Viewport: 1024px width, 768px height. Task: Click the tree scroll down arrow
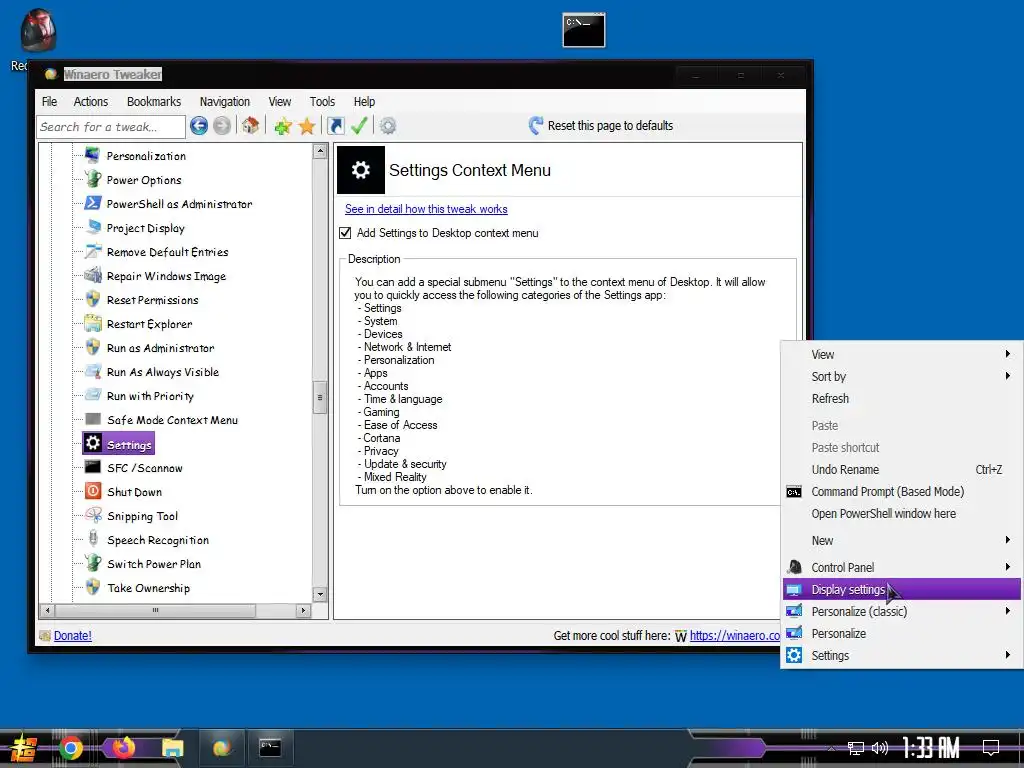(320, 594)
